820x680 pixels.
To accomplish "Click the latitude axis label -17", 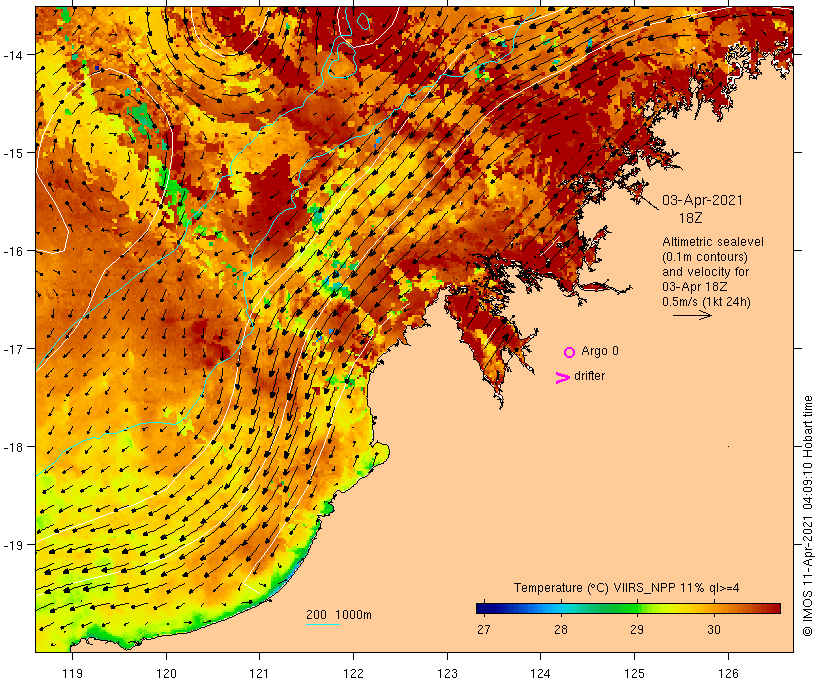I will coord(13,348).
